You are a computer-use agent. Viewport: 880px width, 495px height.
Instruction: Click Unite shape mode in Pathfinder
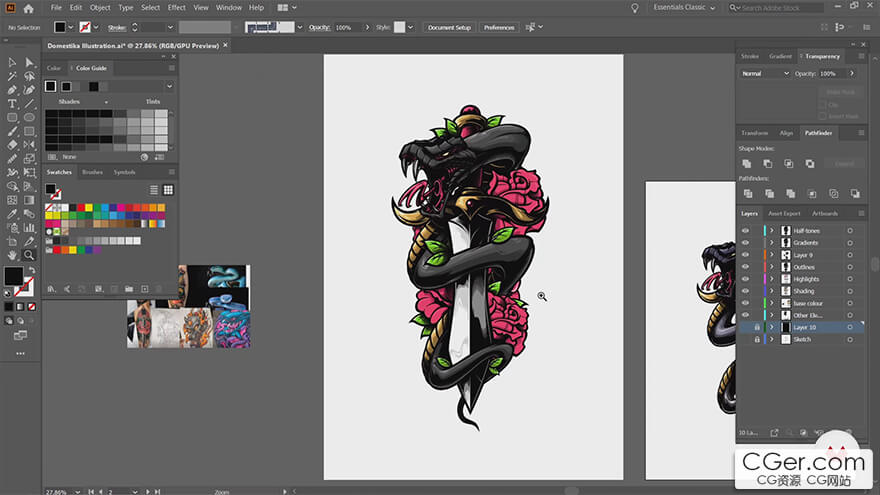pyautogui.click(x=746, y=164)
